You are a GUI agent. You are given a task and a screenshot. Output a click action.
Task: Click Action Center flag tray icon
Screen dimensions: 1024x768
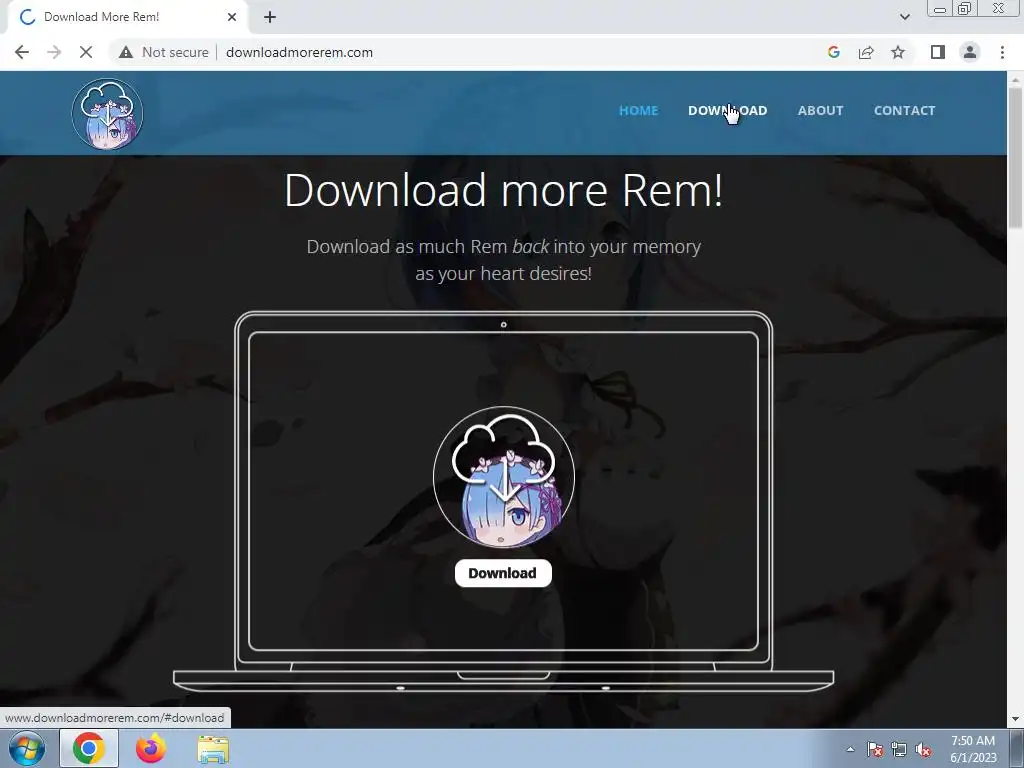click(875, 749)
